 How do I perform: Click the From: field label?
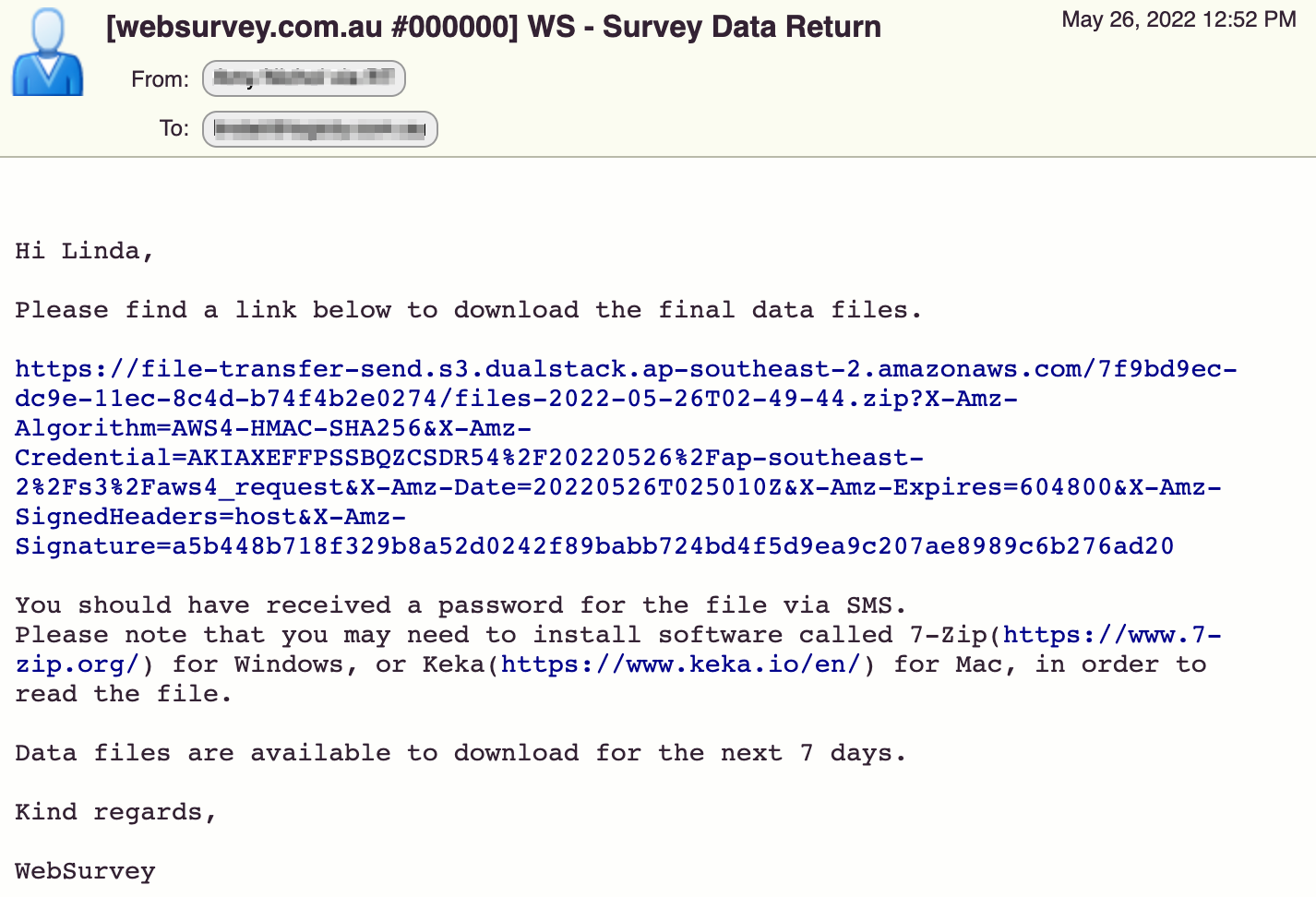click(x=160, y=79)
